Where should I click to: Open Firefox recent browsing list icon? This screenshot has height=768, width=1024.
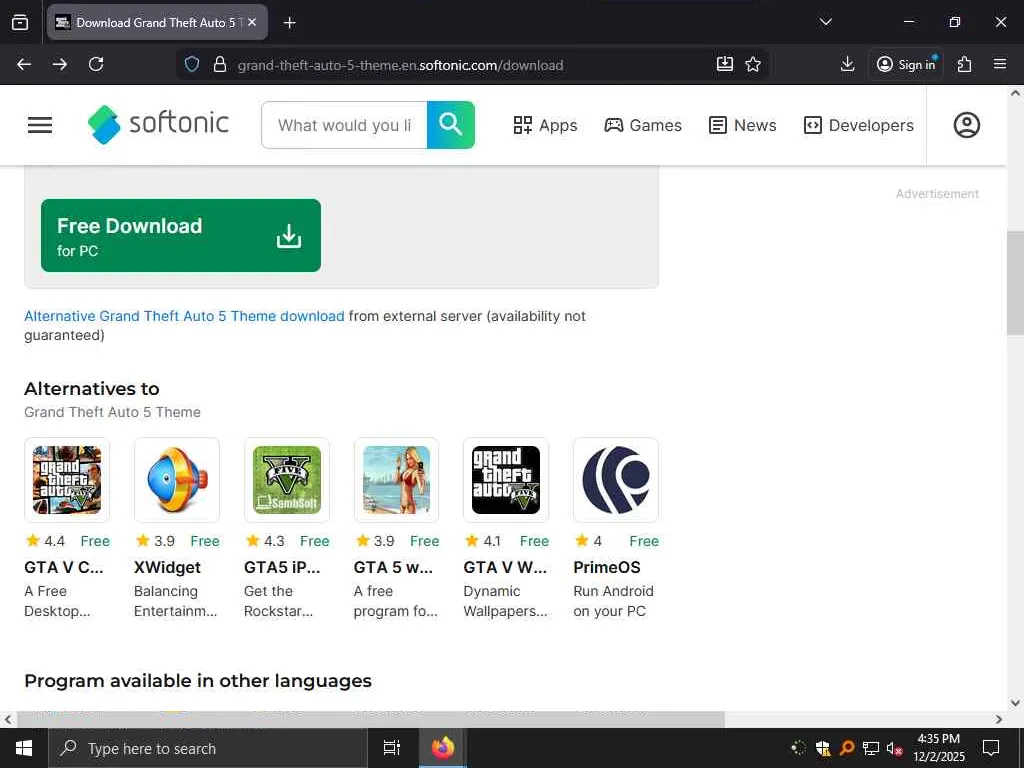coord(20,22)
